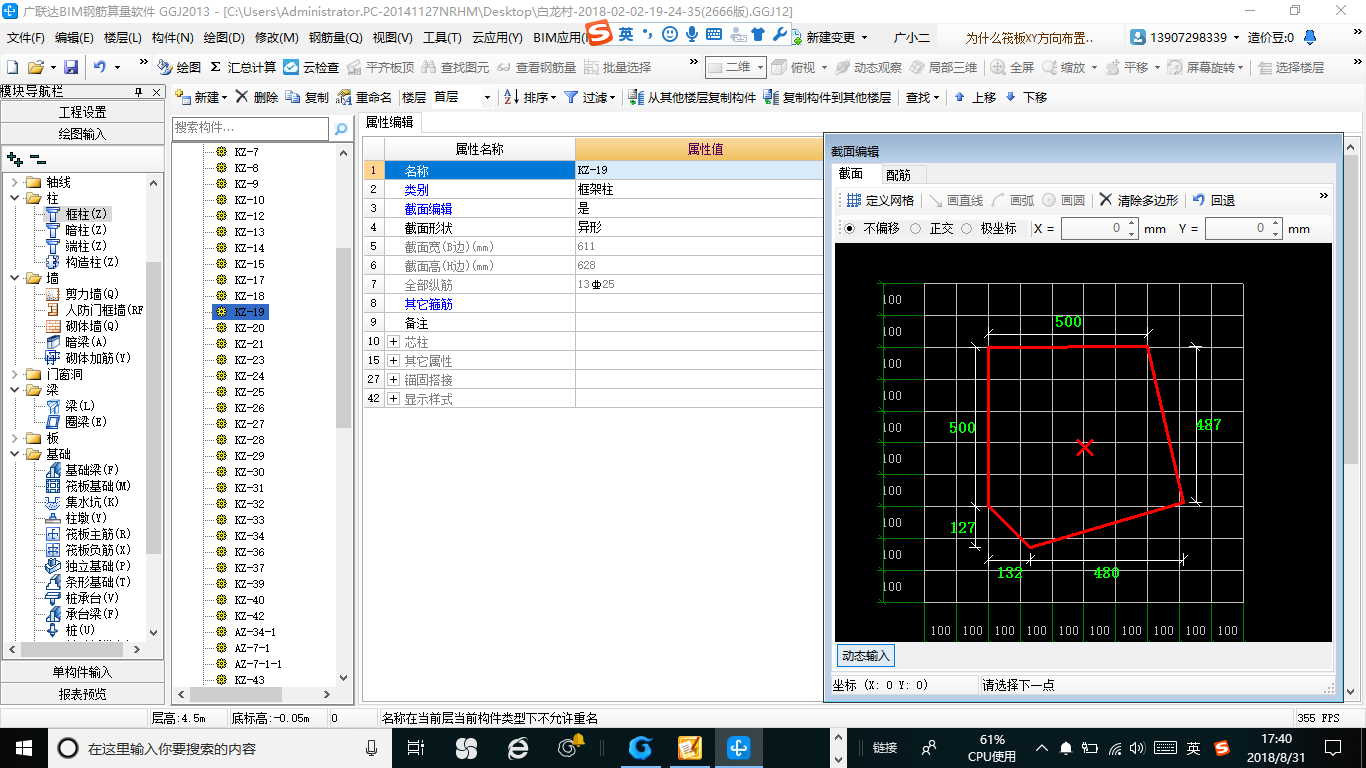The height and width of the screenshot is (768, 1366).
Task: Click the 全部纵筋 value cell 13⌀25
Action: [x=699, y=285]
